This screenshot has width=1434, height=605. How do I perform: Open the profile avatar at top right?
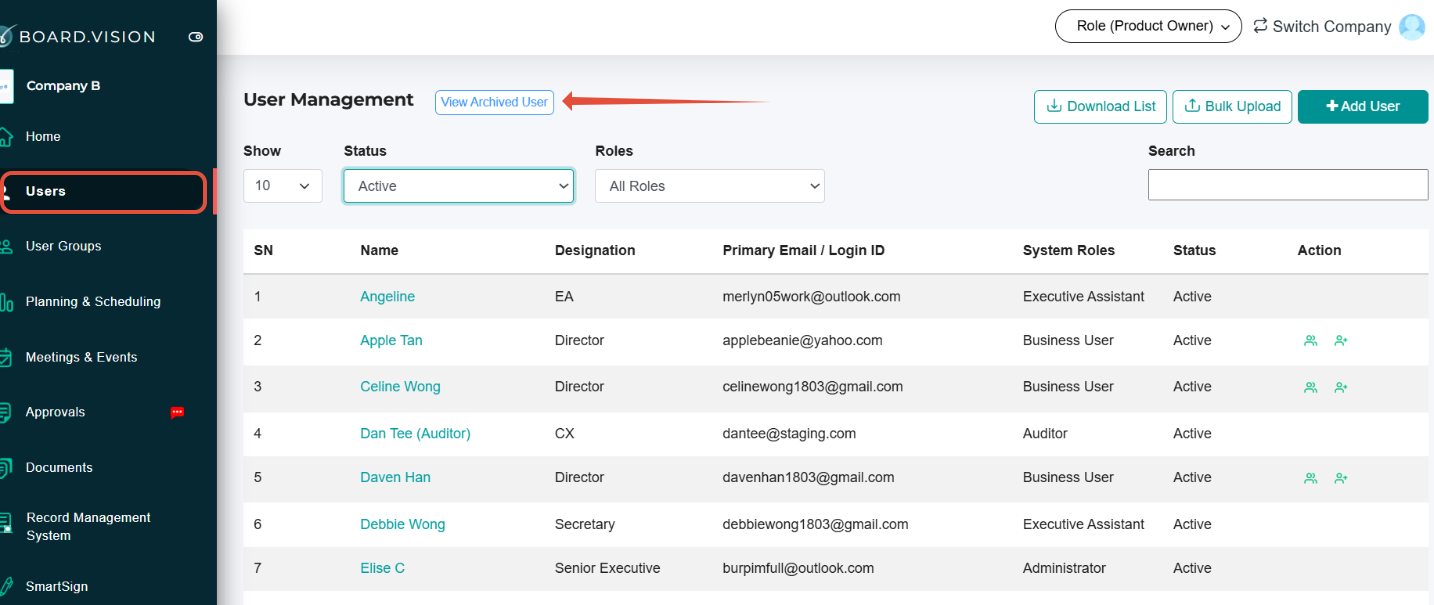click(x=1412, y=27)
